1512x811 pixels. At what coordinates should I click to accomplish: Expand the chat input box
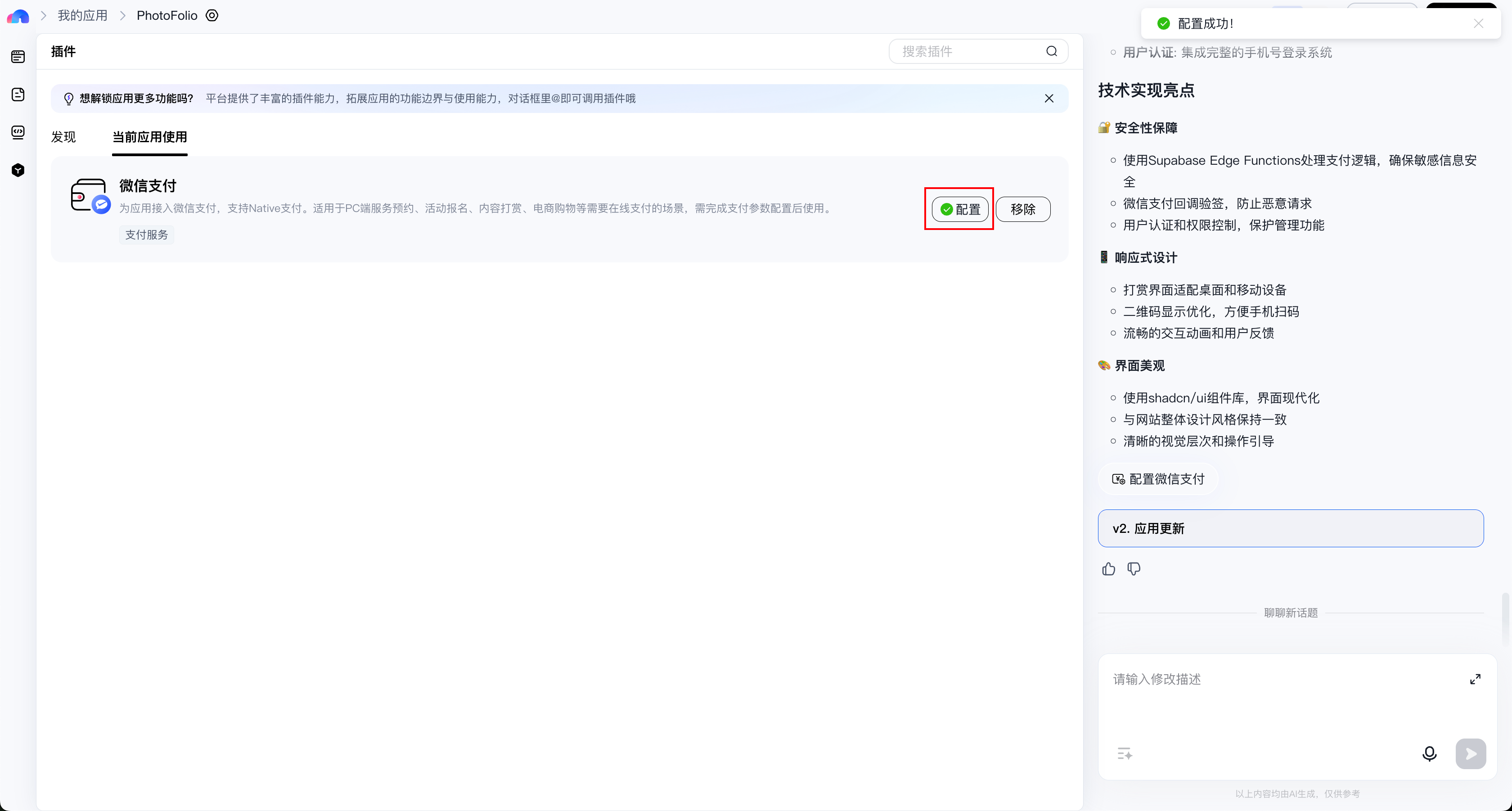click(x=1475, y=679)
